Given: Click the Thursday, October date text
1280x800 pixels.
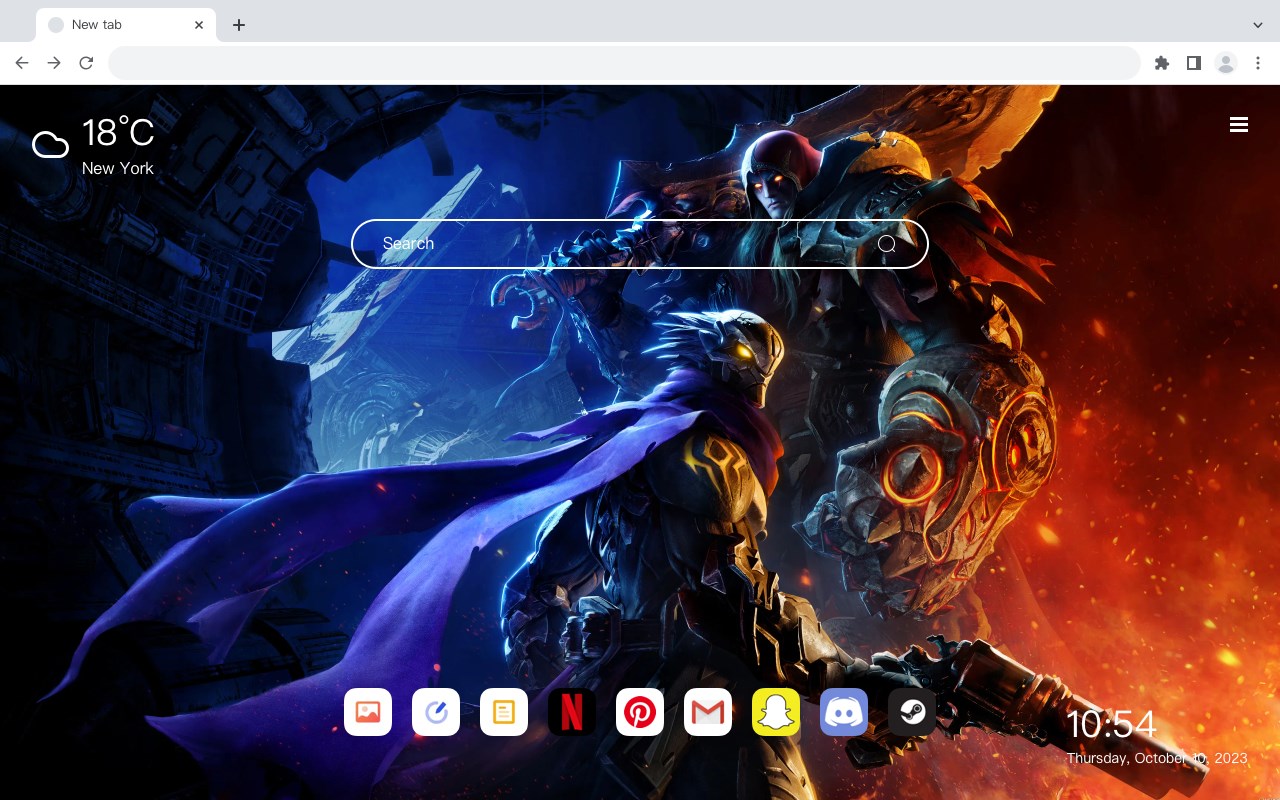Looking at the screenshot, I should click(1157, 758).
